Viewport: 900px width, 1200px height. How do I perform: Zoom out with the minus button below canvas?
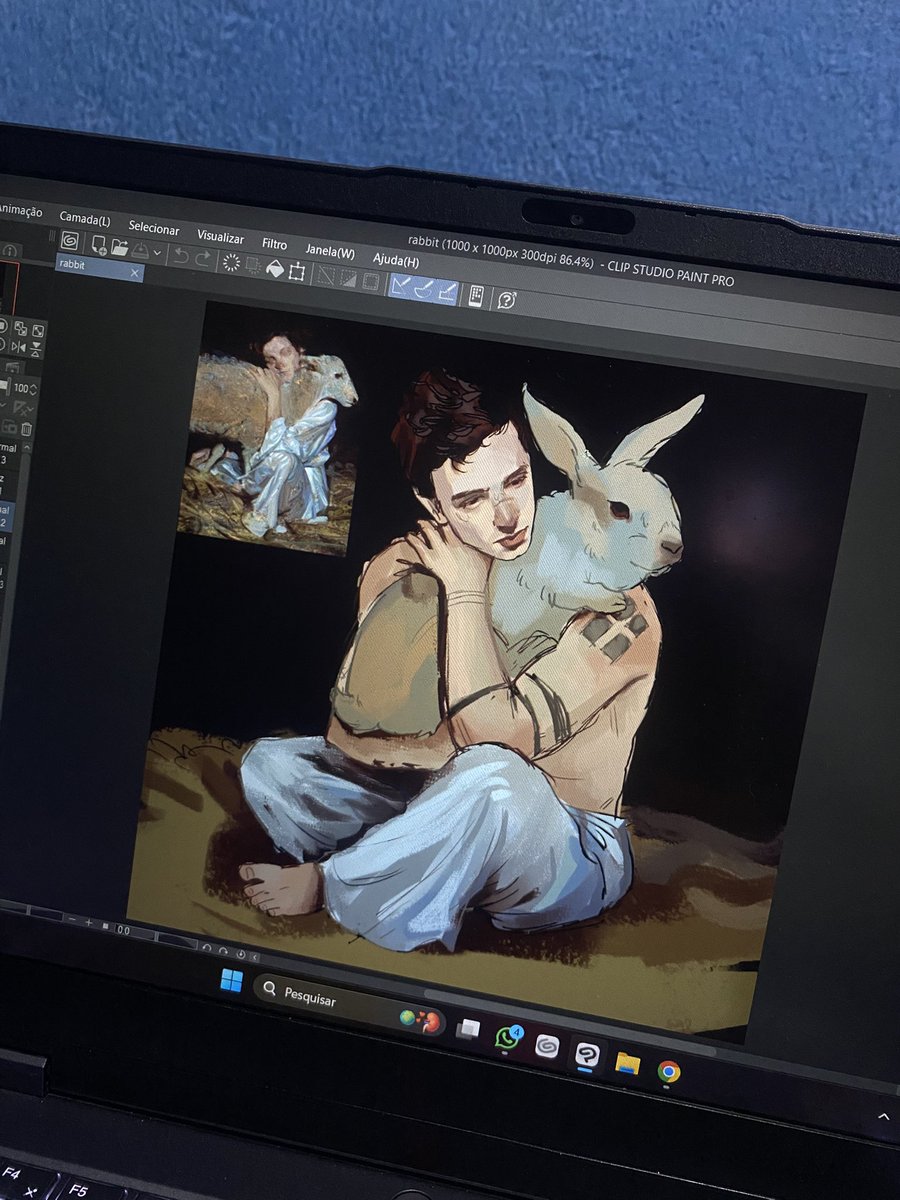(x=72, y=919)
